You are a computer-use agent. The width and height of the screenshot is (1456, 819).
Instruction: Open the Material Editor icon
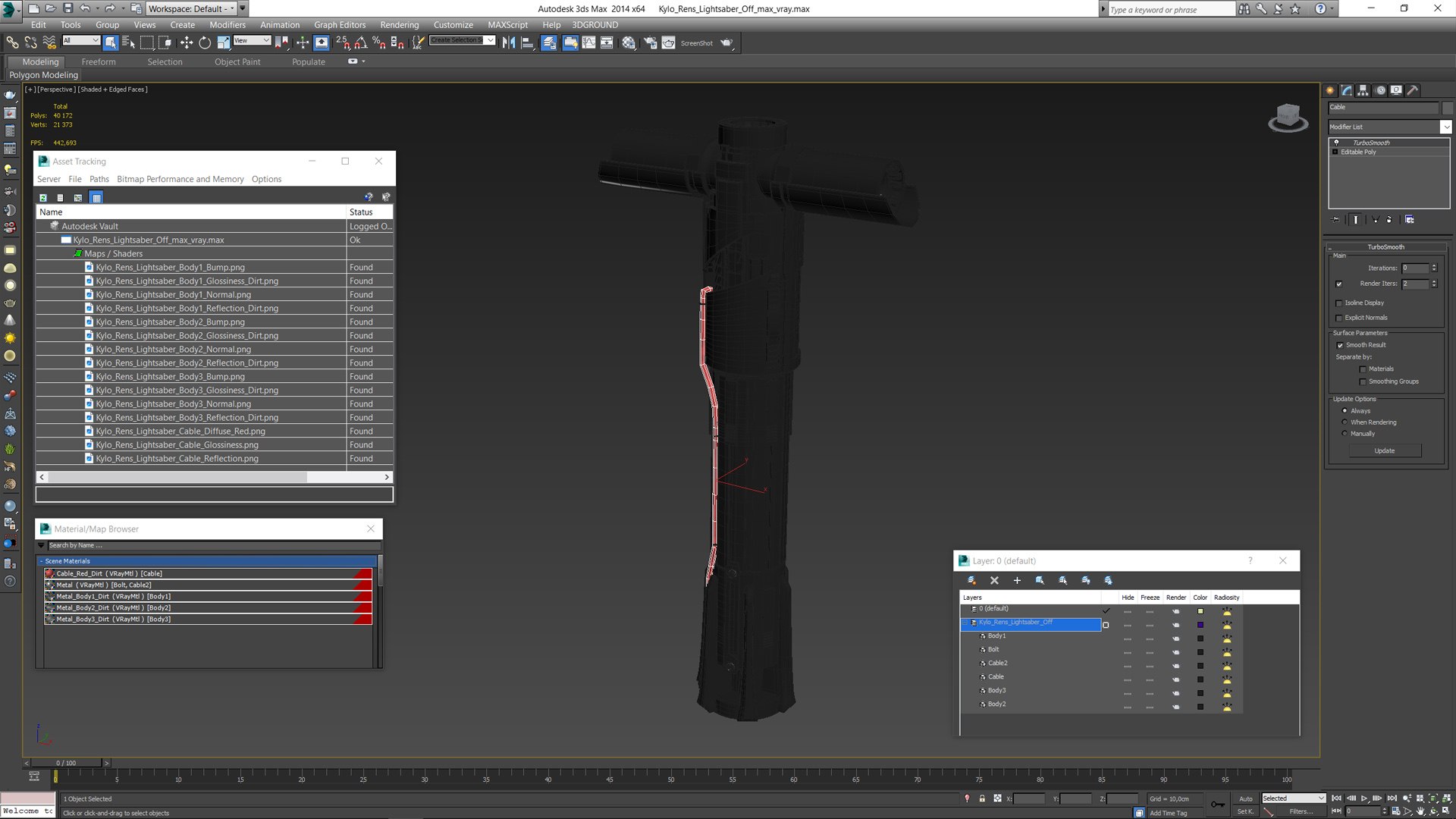click(x=629, y=42)
